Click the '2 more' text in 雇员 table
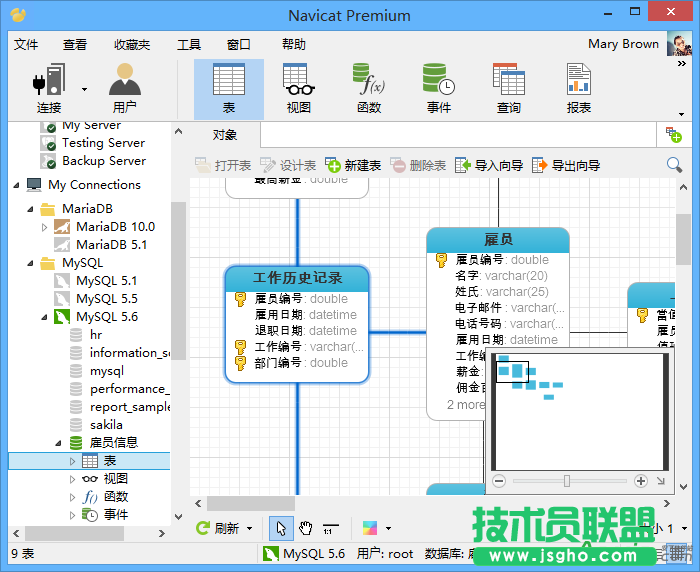Screen dimensions: 700x572 click(x=466, y=405)
